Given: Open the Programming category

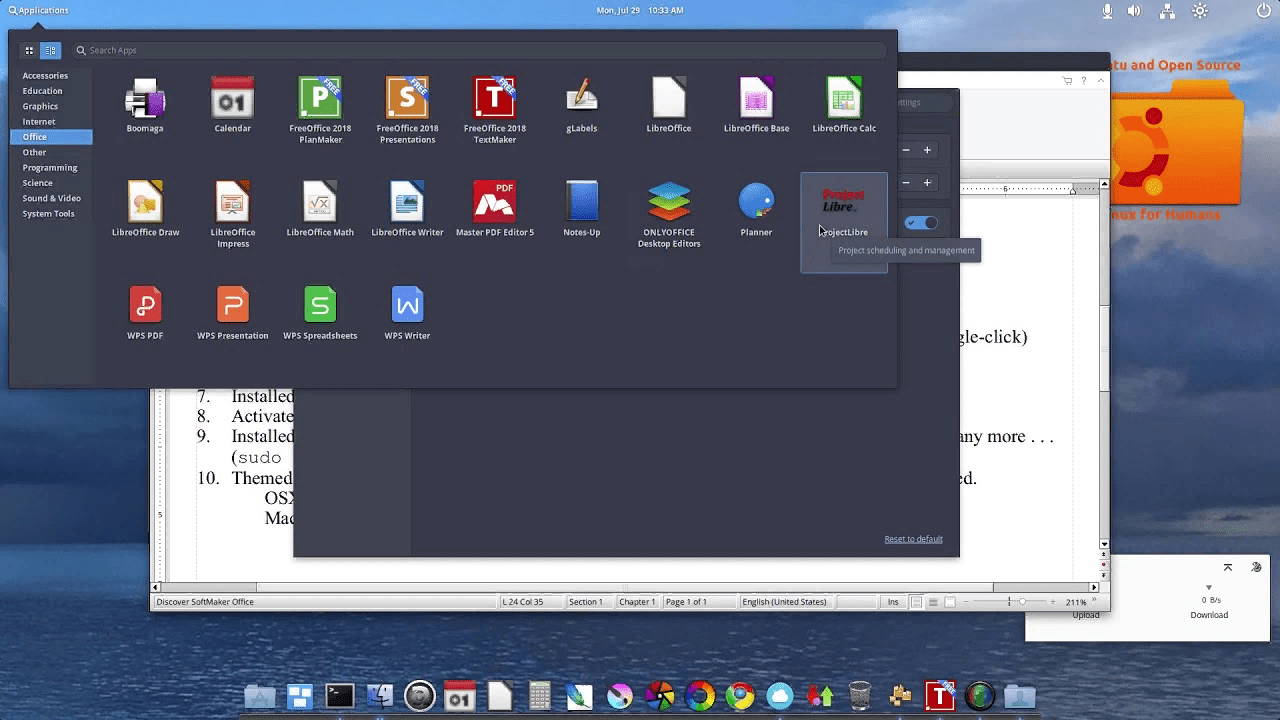Looking at the screenshot, I should [51, 168].
